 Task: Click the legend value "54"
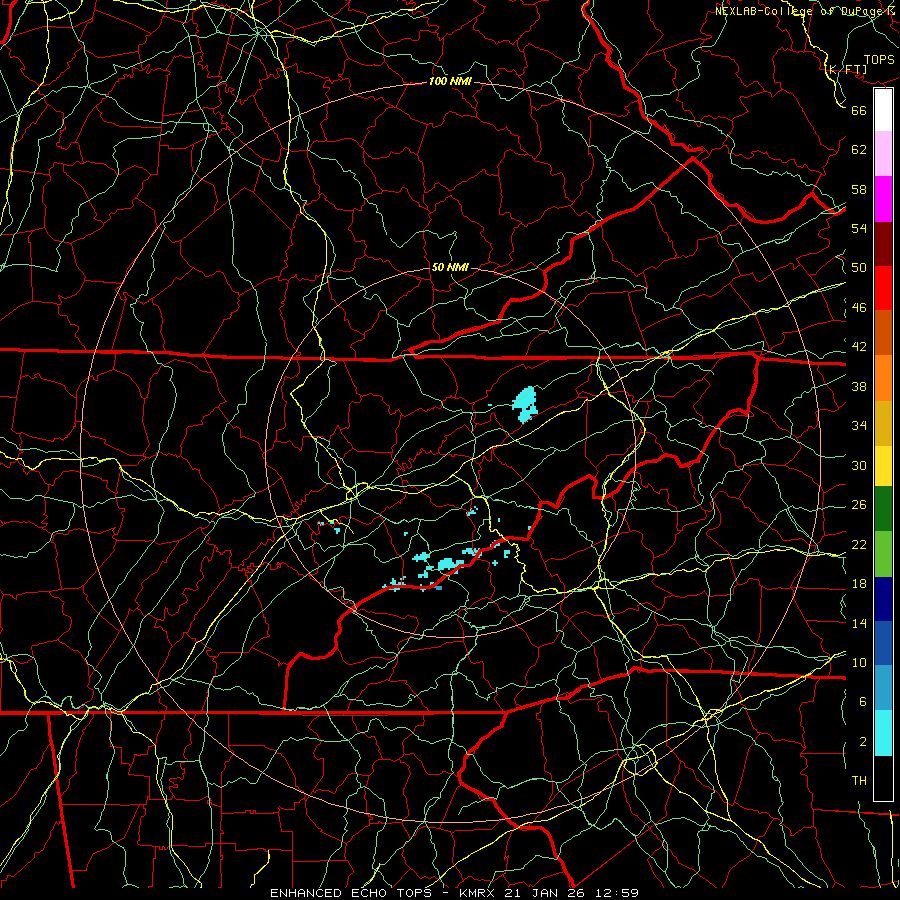[x=859, y=228]
